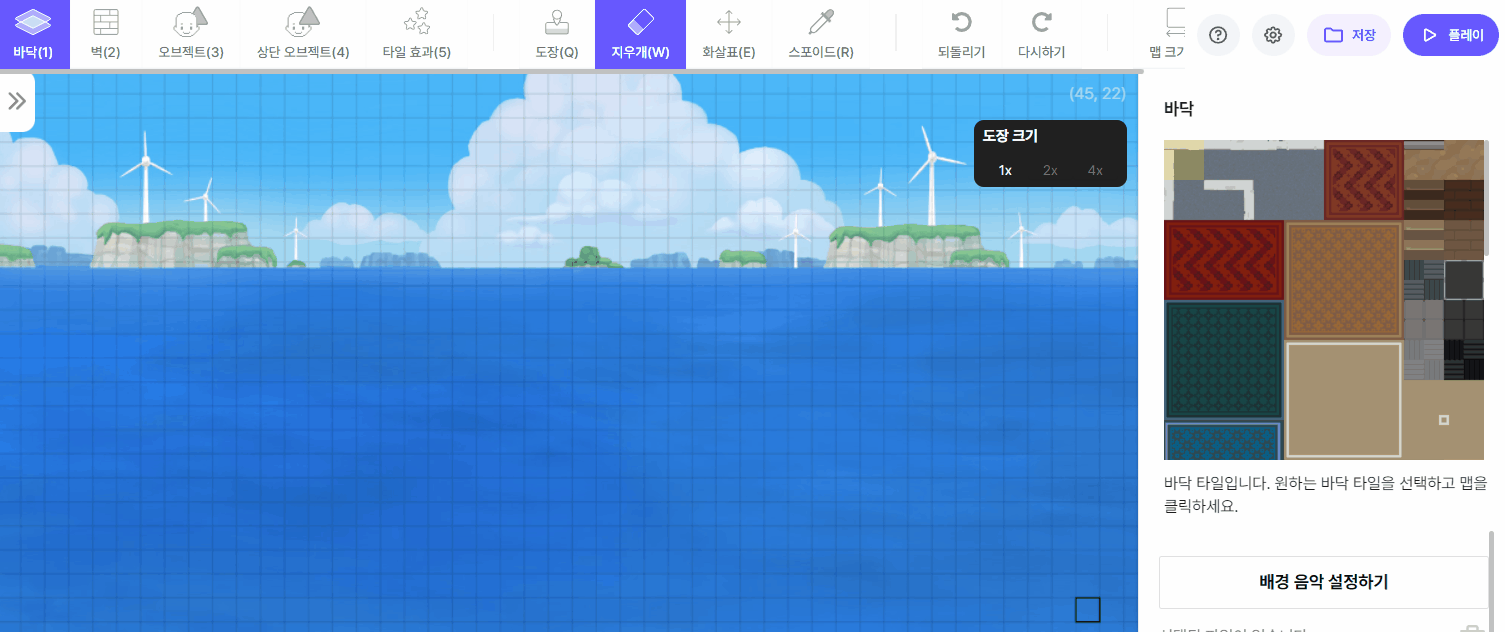This screenshot has height=632, width=1505.
Task: Open the help question mark icon
Action: 1218,35
